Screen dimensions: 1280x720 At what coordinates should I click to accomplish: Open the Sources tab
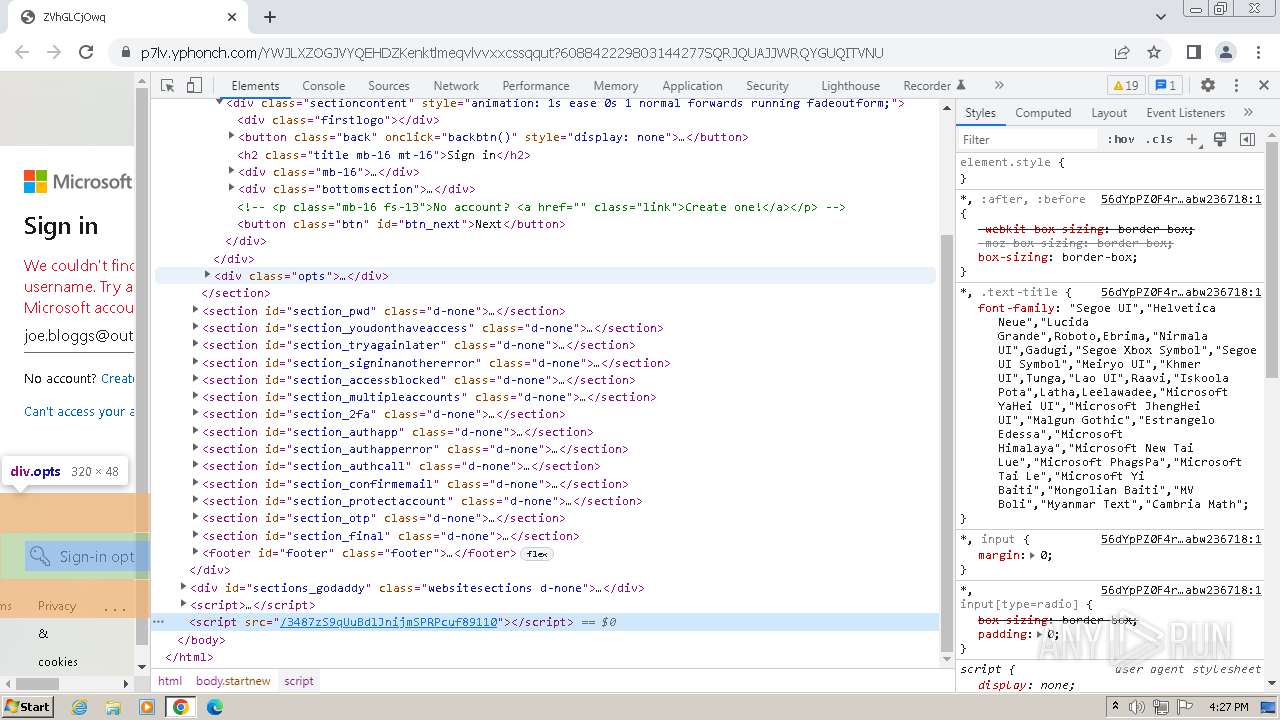coord(389,86)
